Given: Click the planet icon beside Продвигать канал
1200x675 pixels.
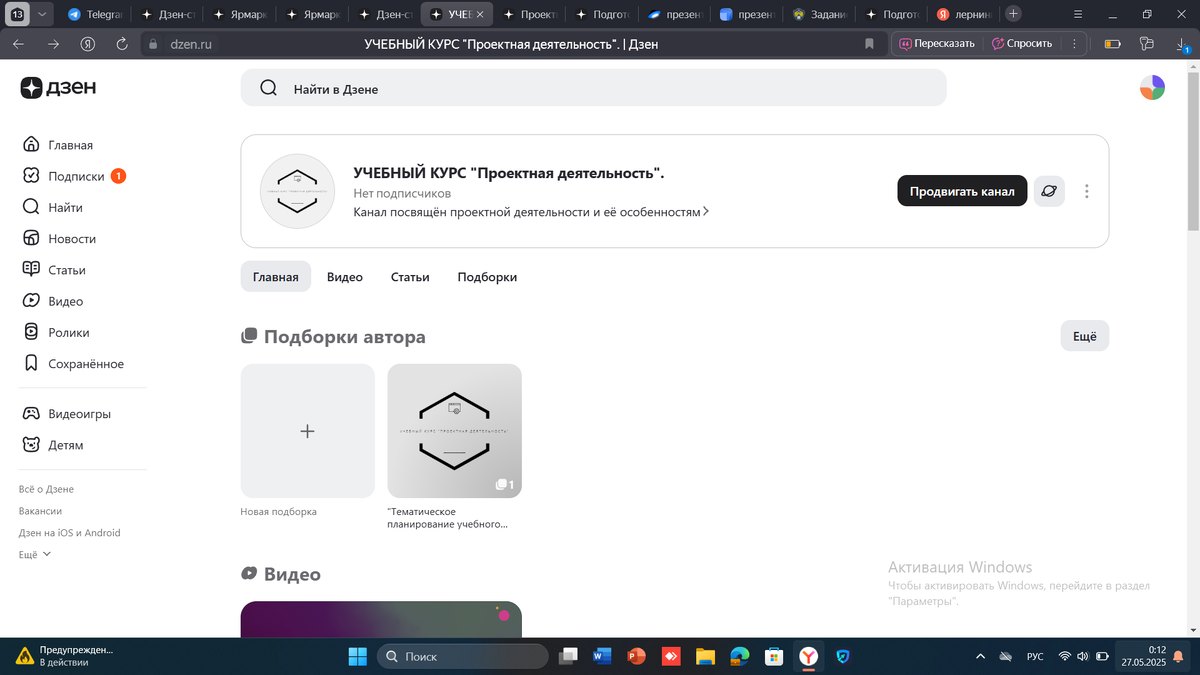Looking at the screenshot, I should point(1049,191).
